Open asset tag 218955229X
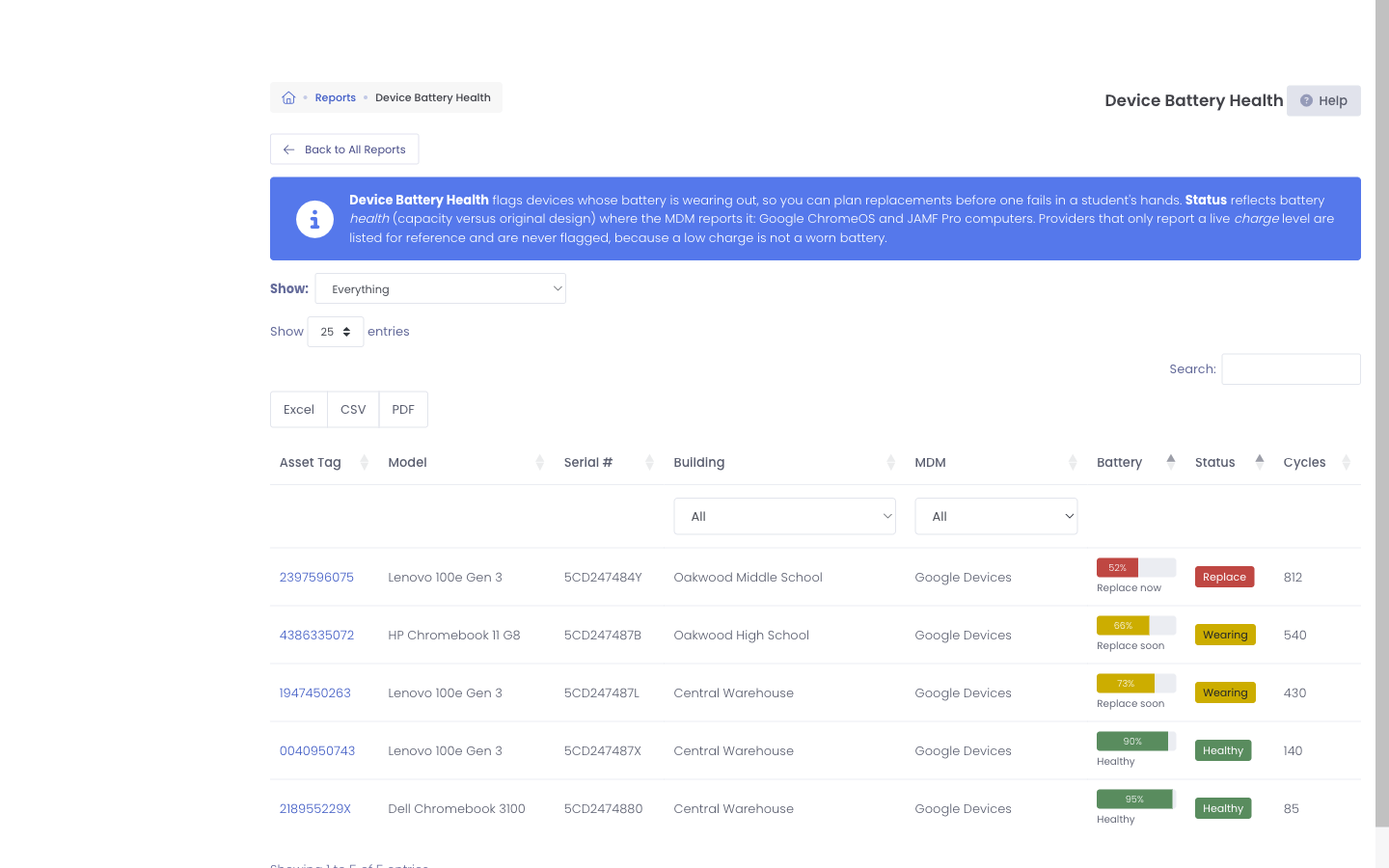The height and width of the screenshot is (868, 1389). coord(315,808)
